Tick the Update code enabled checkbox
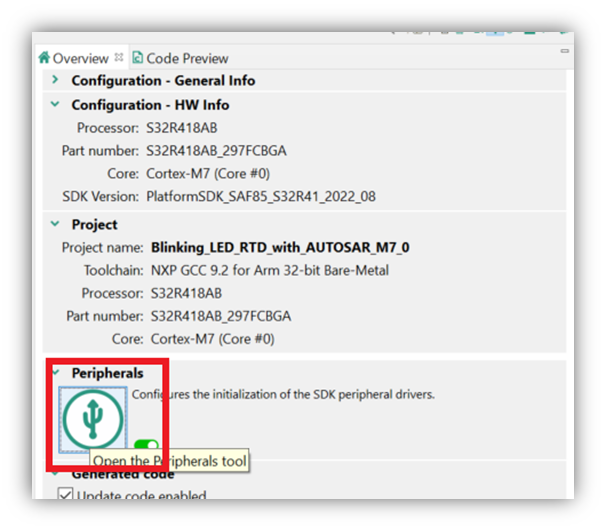Viewport: 606px width, 531px height. click(x=65, y=494)
